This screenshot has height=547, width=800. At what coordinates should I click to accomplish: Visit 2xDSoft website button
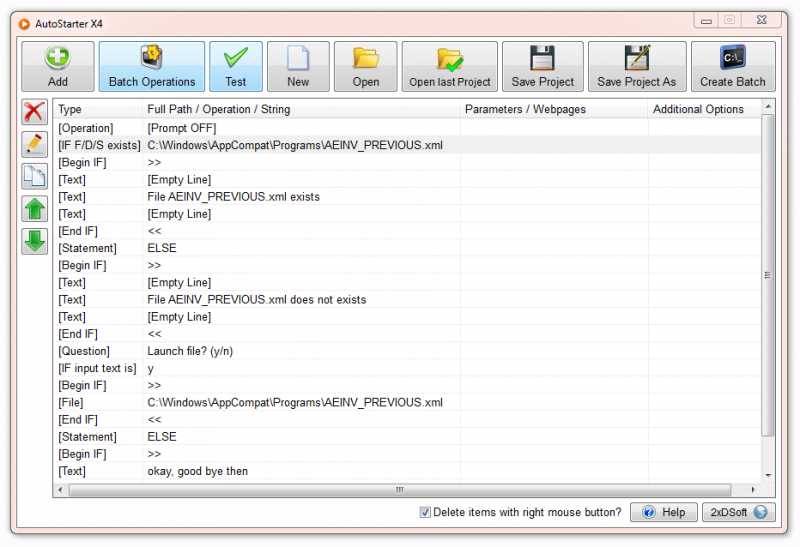[738, 512]
